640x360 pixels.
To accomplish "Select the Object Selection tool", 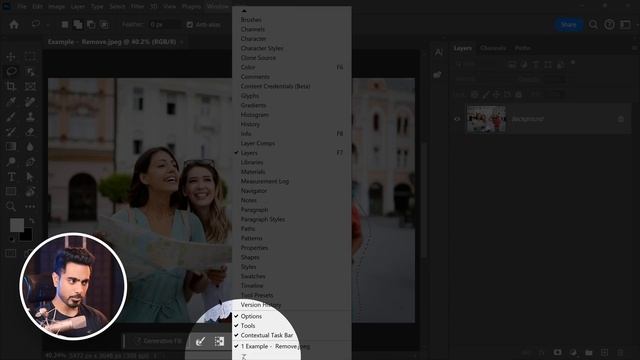I will pyautogui.click(x=30, y=71).
